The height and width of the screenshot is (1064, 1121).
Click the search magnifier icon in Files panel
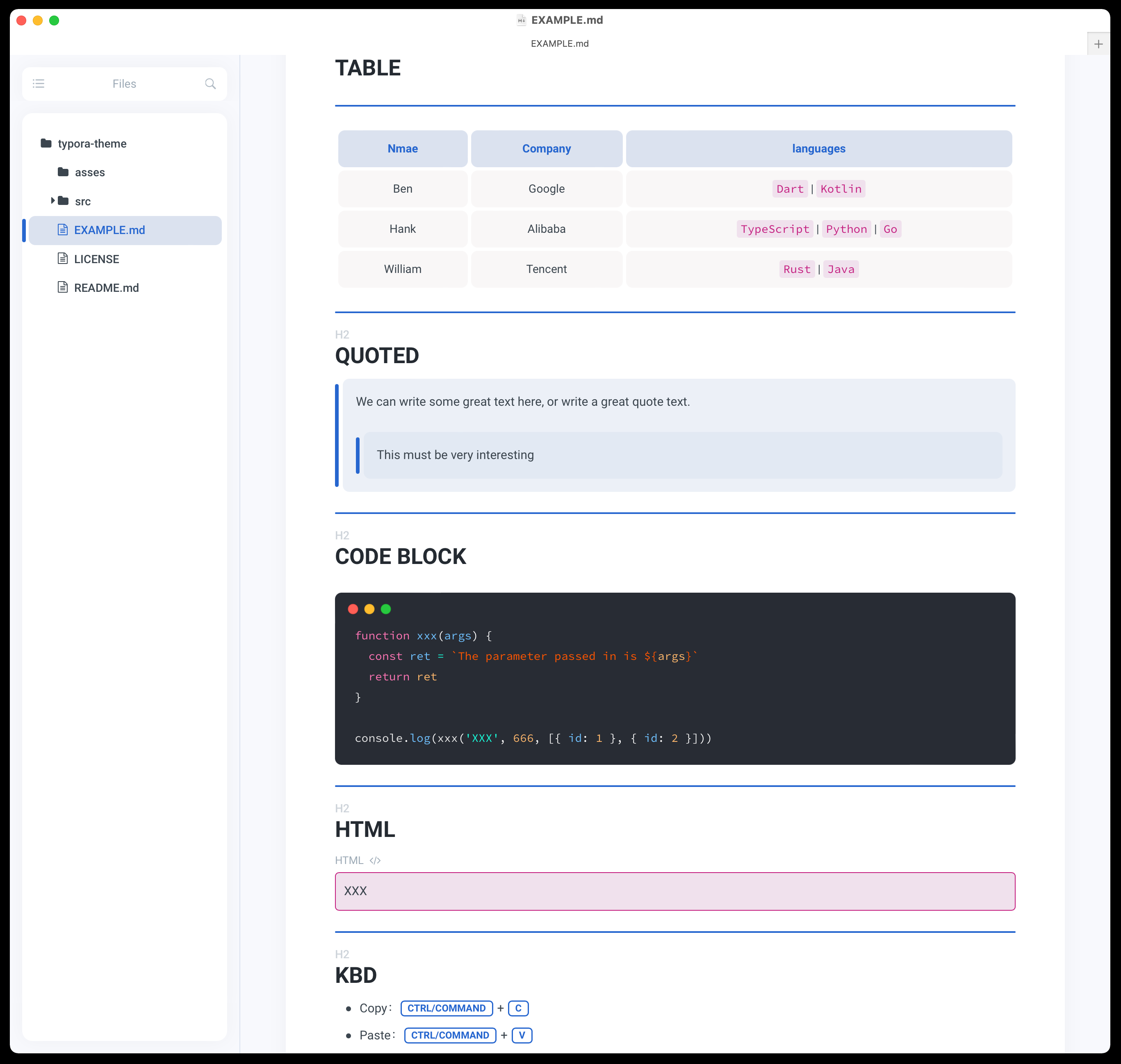[x=210, y=84]
